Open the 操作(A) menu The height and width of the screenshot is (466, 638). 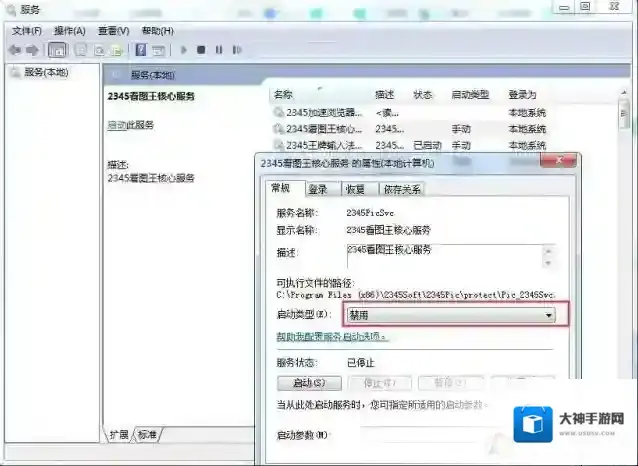70,31
